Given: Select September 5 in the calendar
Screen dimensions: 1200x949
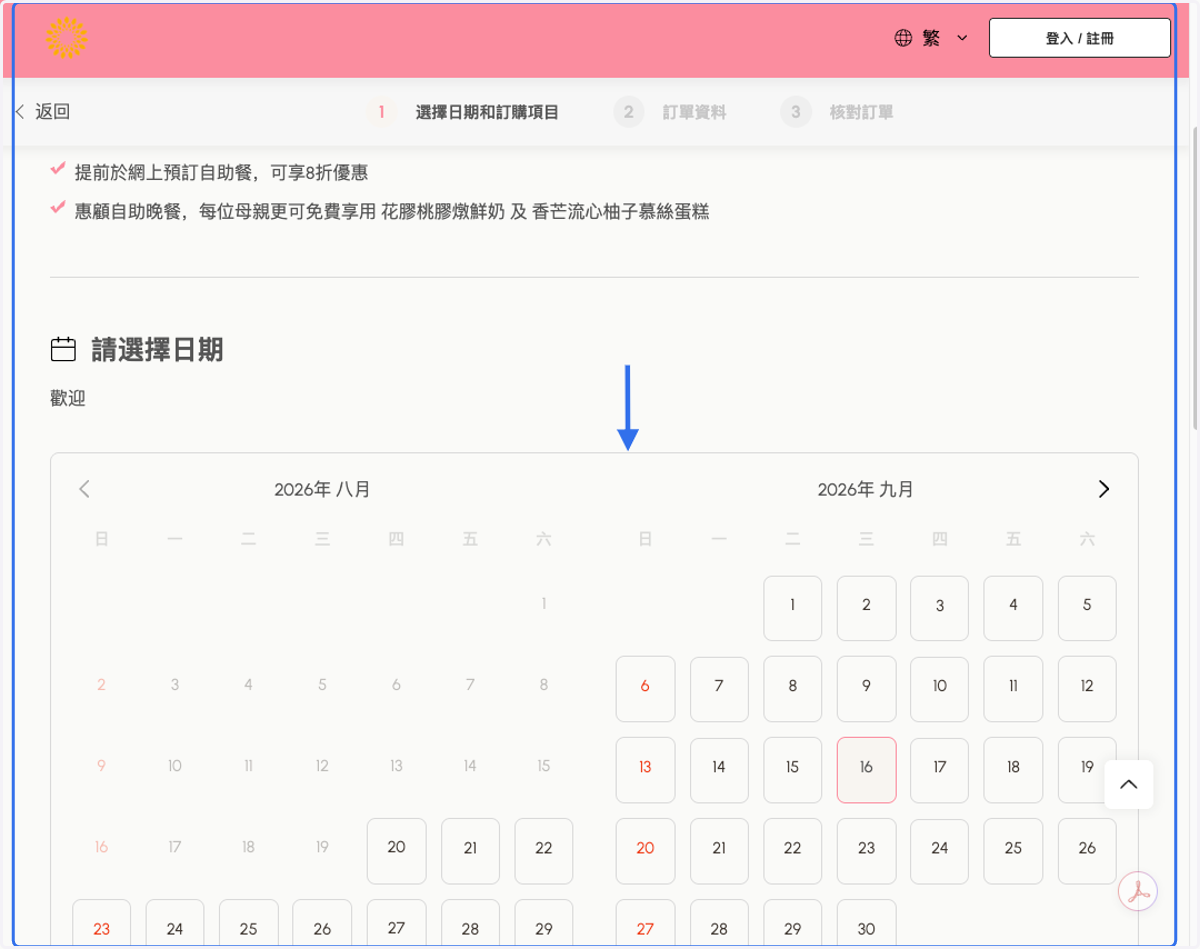Looking at the screenshot, I should pos(1087,608).
